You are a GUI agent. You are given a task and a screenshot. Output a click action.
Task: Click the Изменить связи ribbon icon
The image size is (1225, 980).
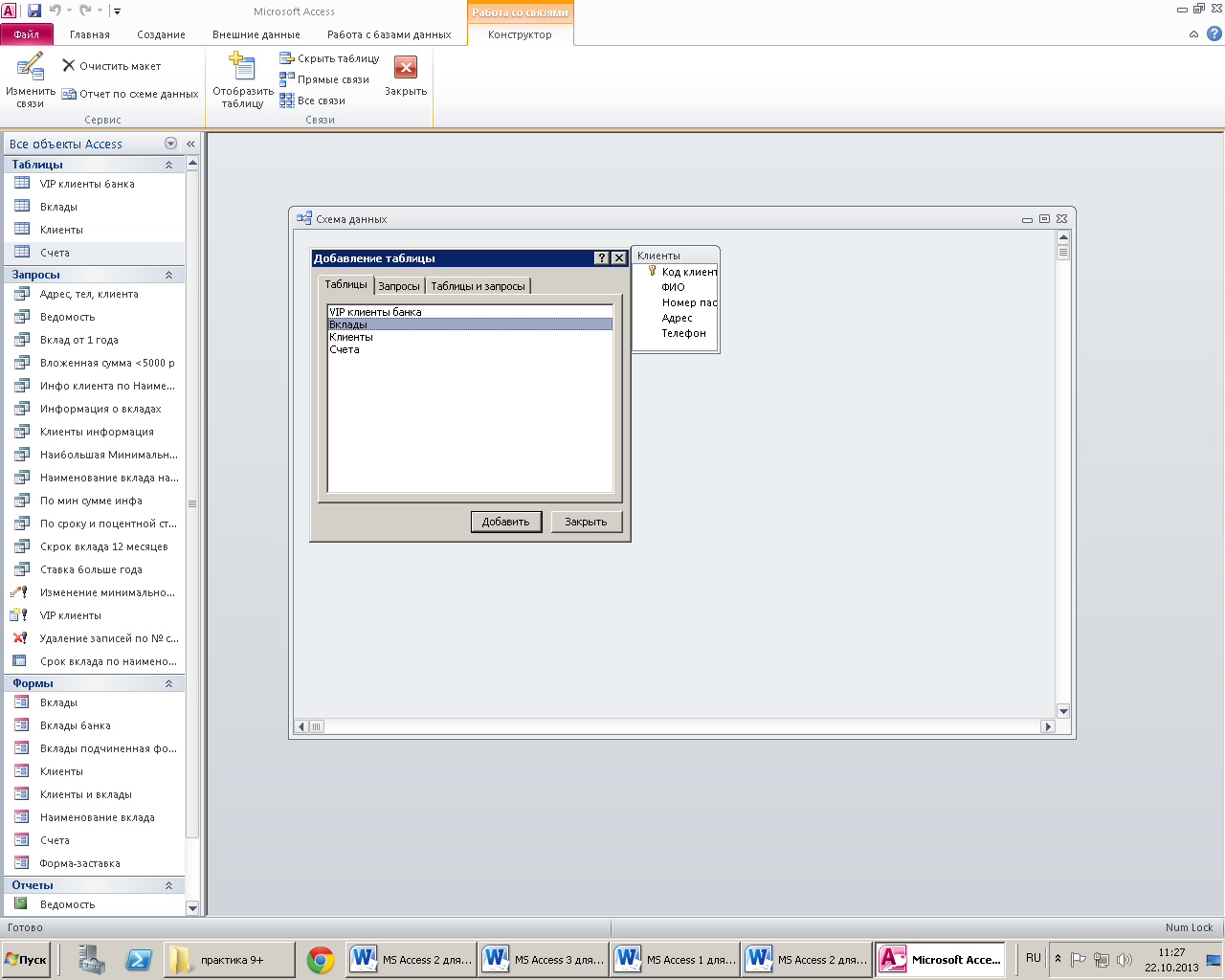[x=30, y=80]
